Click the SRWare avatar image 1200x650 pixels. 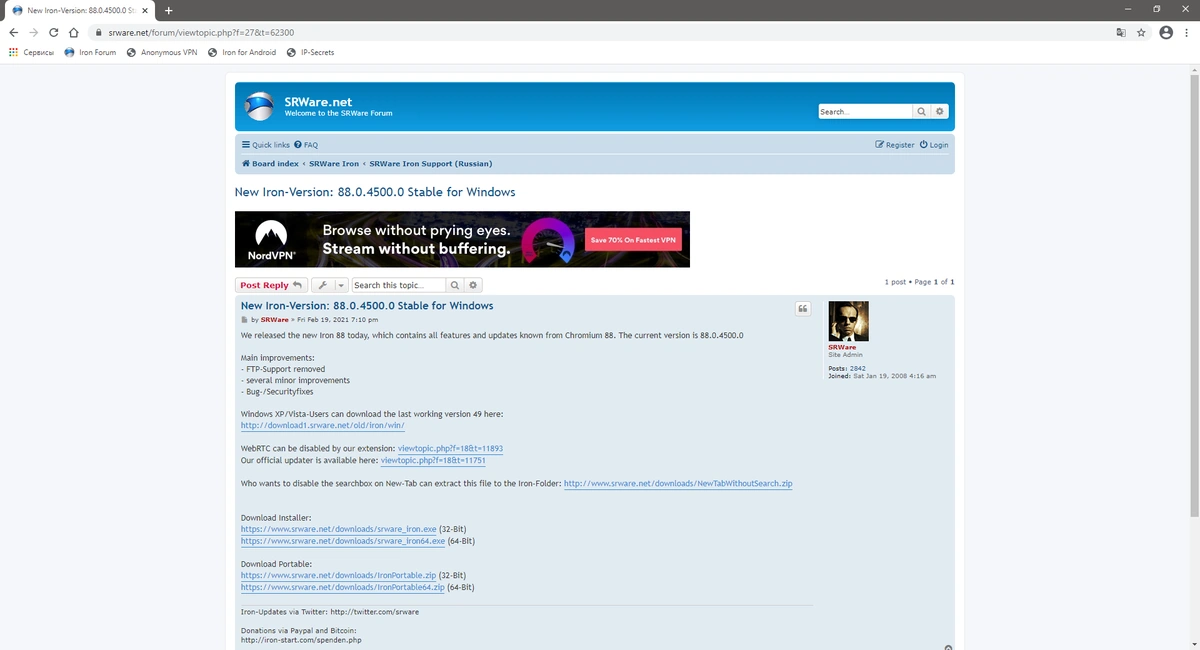(848, 321)
